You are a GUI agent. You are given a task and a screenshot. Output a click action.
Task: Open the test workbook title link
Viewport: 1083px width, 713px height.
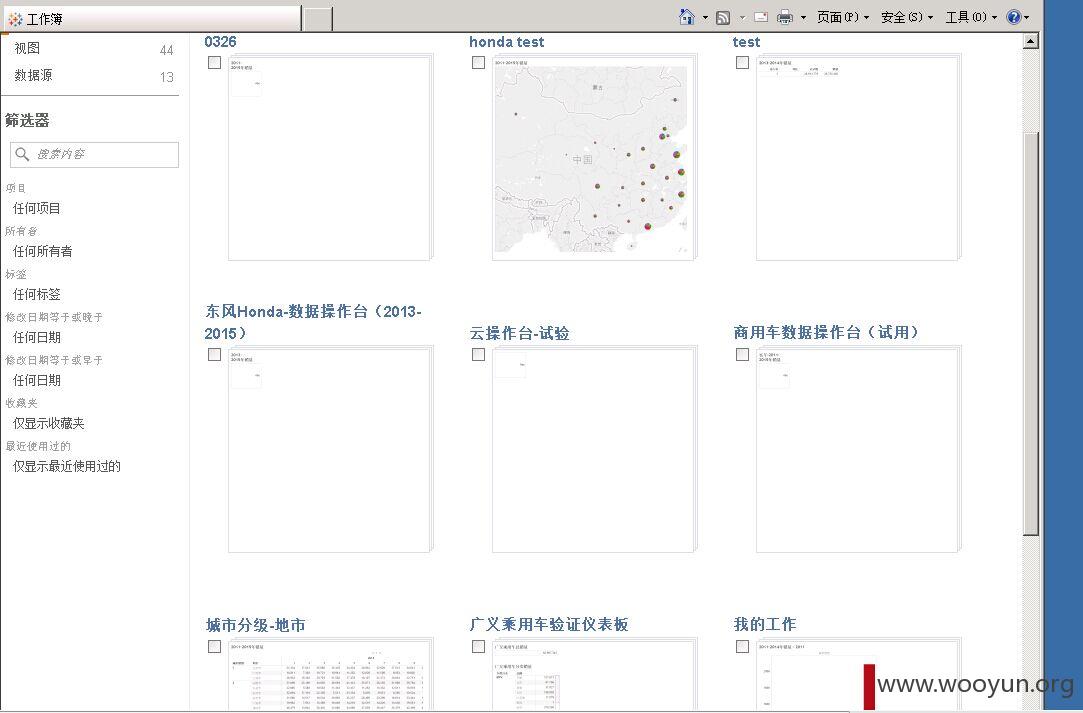(746, 41)
